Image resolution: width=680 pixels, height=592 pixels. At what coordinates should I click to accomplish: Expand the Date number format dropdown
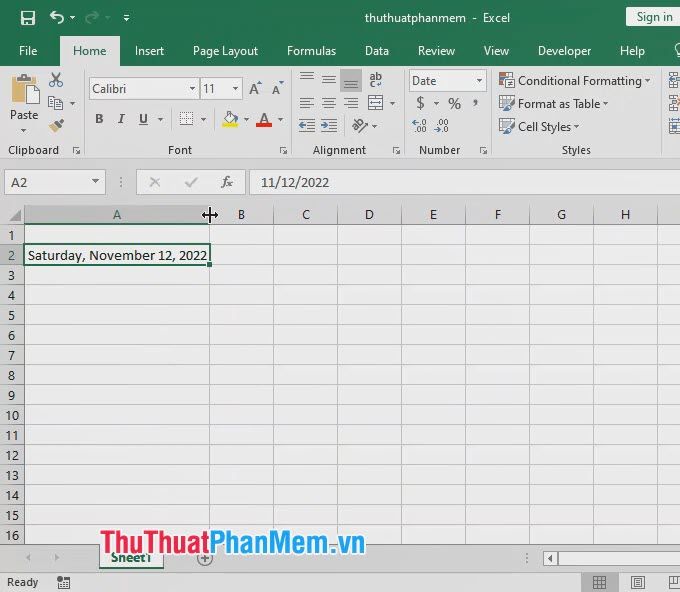479,81
